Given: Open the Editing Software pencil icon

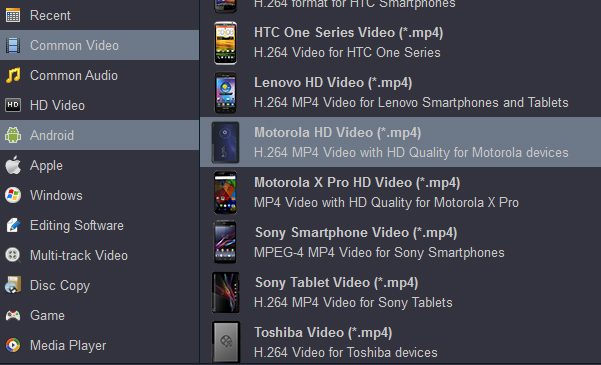Looking at the screenshot, I should pos(13,225).
